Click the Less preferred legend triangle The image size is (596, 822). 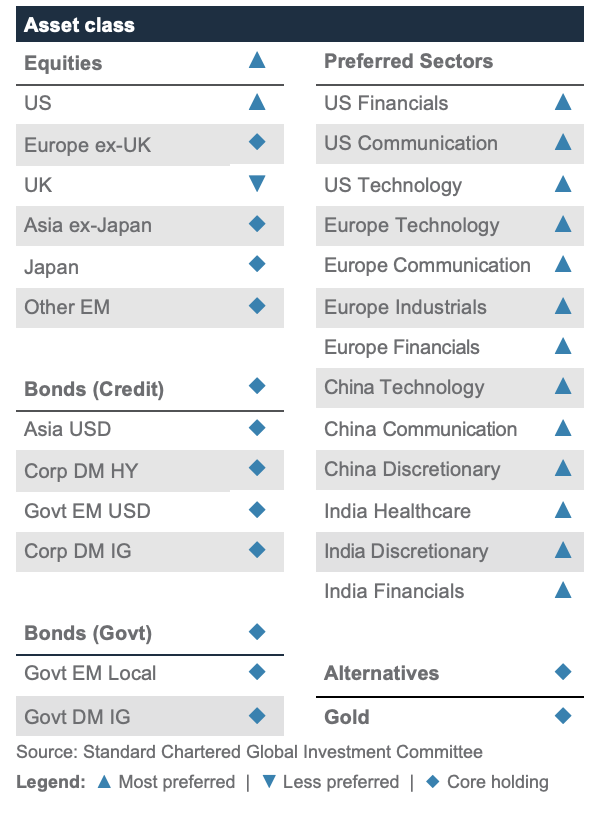coord(269,782)
